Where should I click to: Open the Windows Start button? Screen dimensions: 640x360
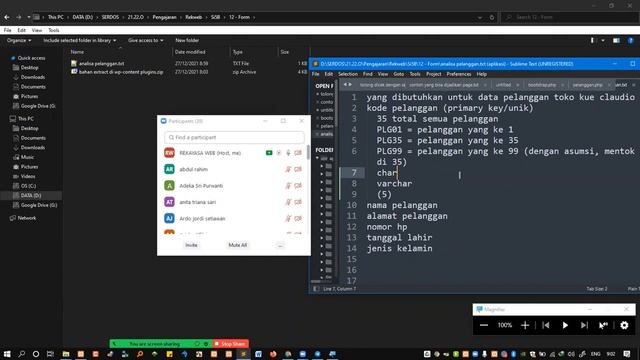pyautogui.click(x=7, y=354)
